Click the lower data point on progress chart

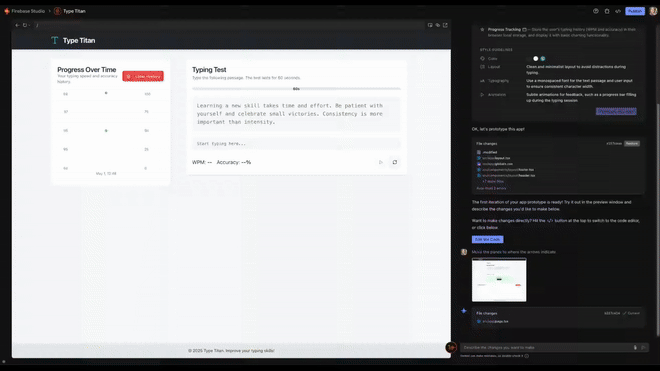tap(106, 131)
